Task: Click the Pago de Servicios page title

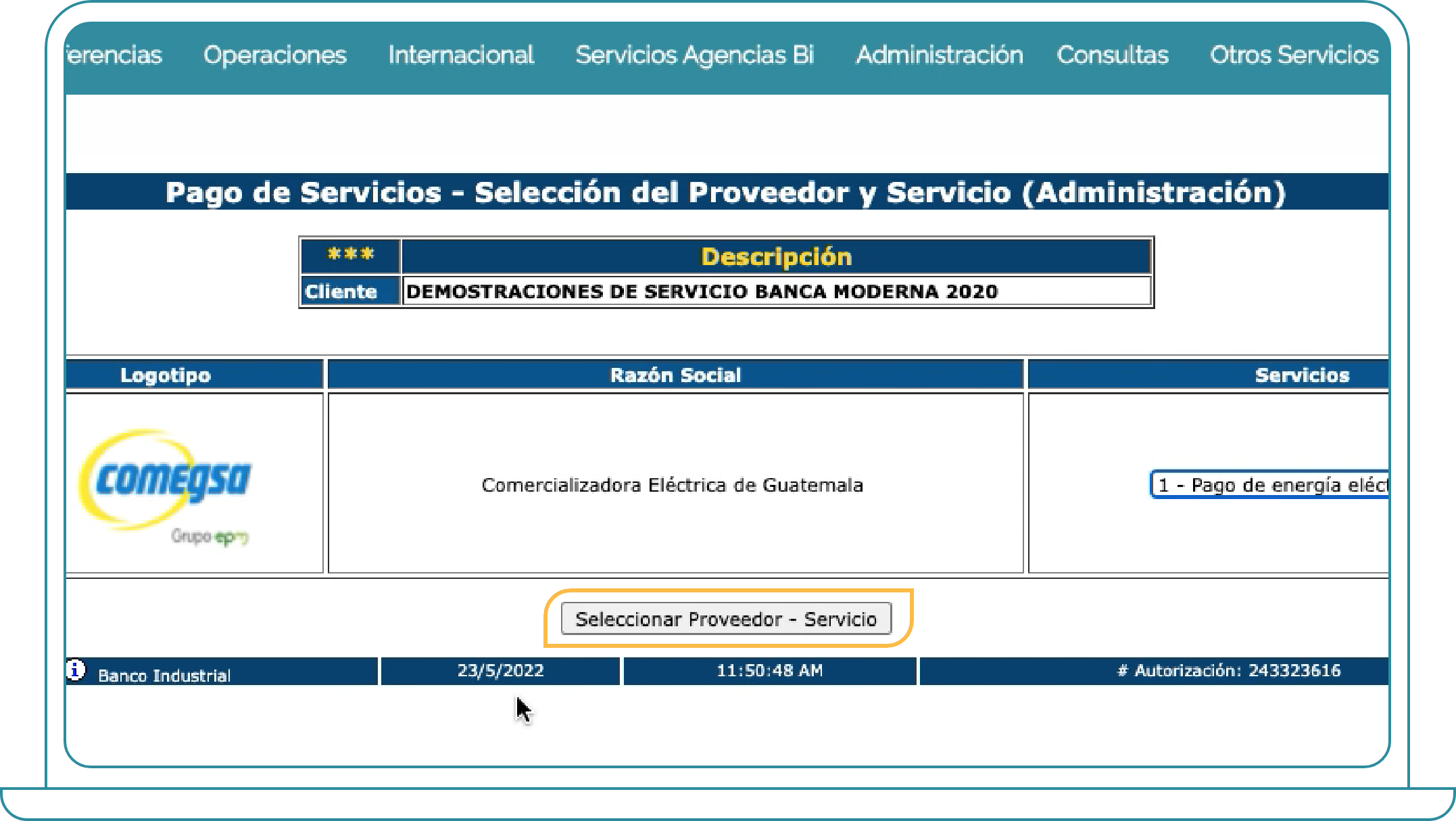Action: 726,193
